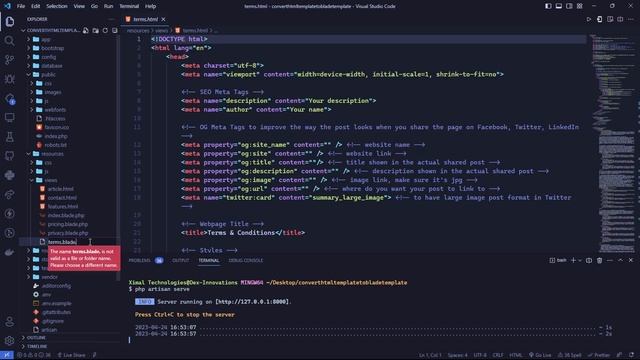Create new folder in Explorer header

tap(96, 31)
